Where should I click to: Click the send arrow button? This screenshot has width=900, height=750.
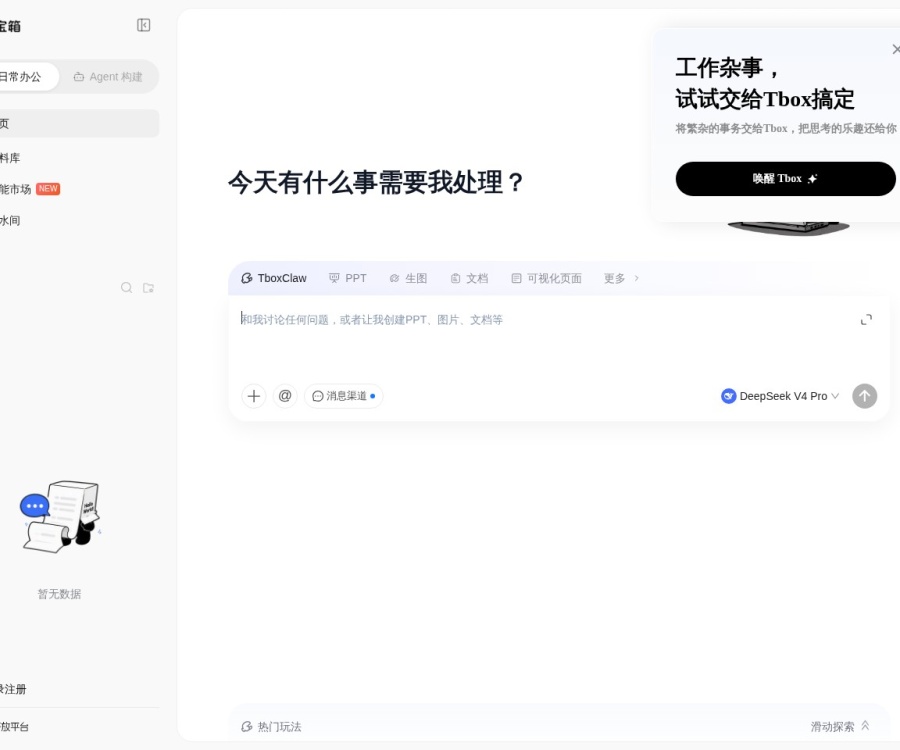coord(864,396)
